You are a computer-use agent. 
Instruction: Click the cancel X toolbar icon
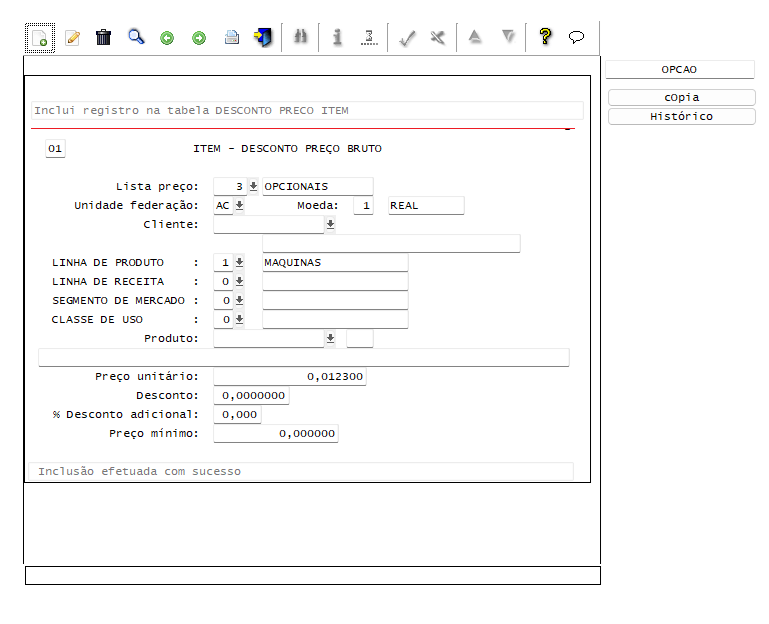click(x=437, y=37)
